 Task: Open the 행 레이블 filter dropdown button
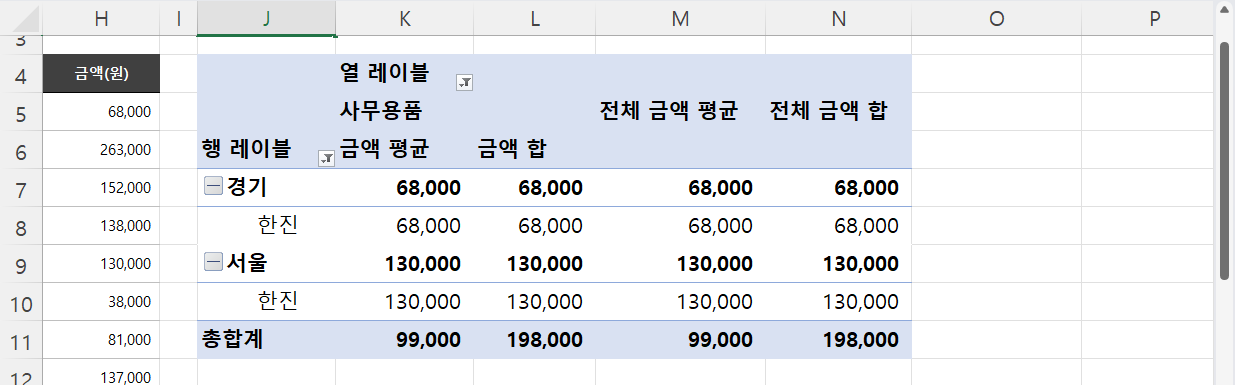point(326,158)
